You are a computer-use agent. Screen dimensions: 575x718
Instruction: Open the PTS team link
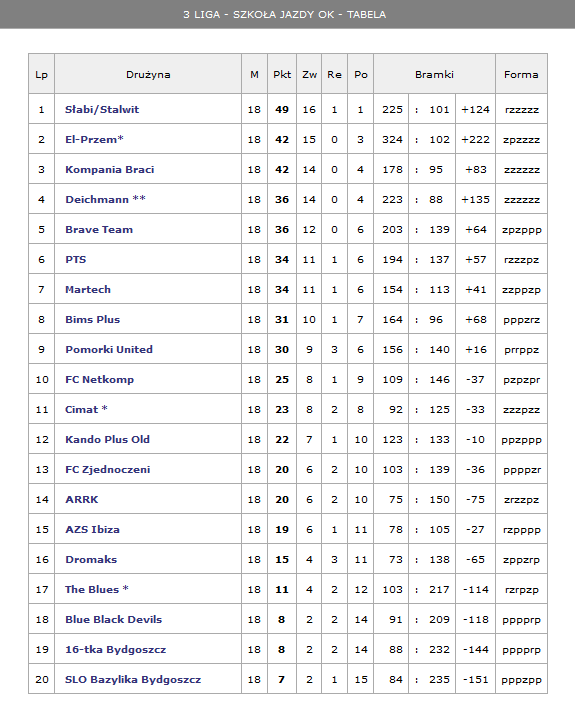[x=76, y=259]
